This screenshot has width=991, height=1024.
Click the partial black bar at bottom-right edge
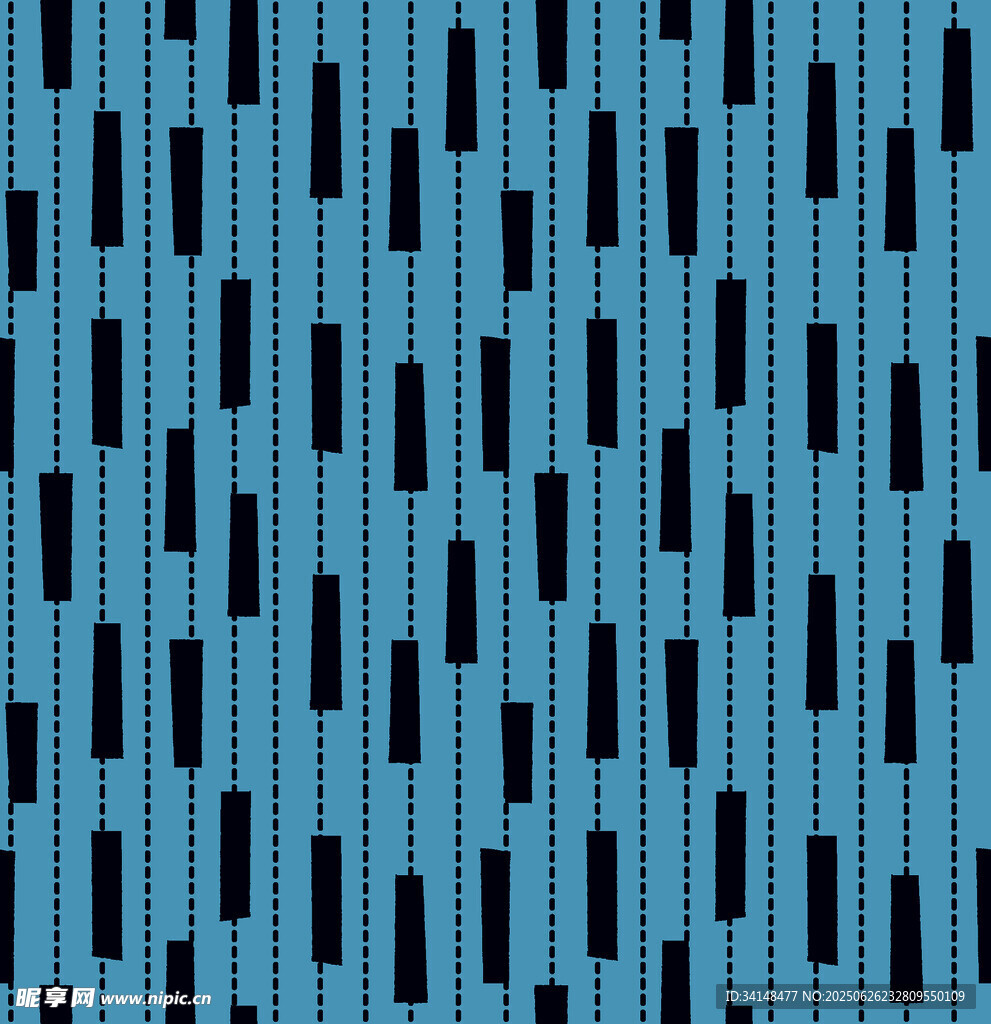984,915
